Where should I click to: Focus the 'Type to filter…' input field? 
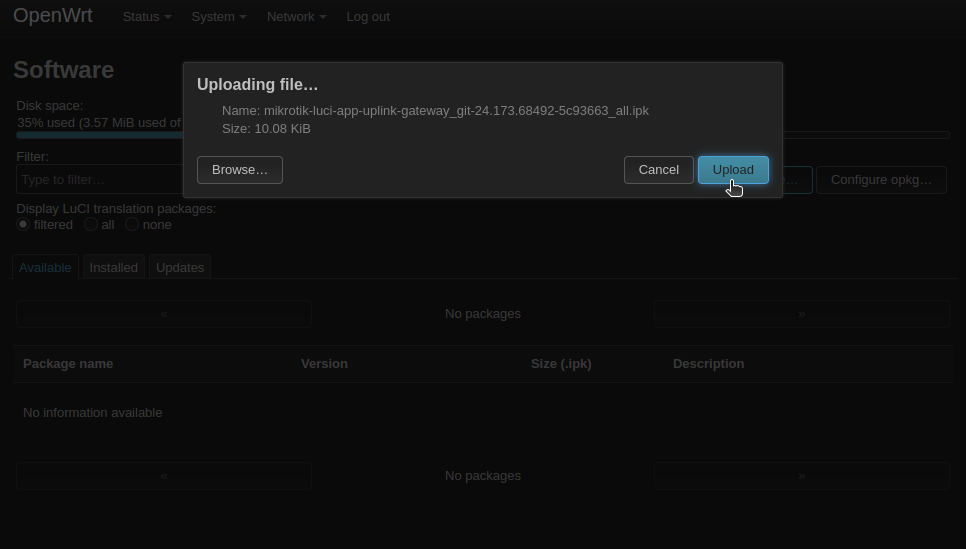[x=100, y=180]
